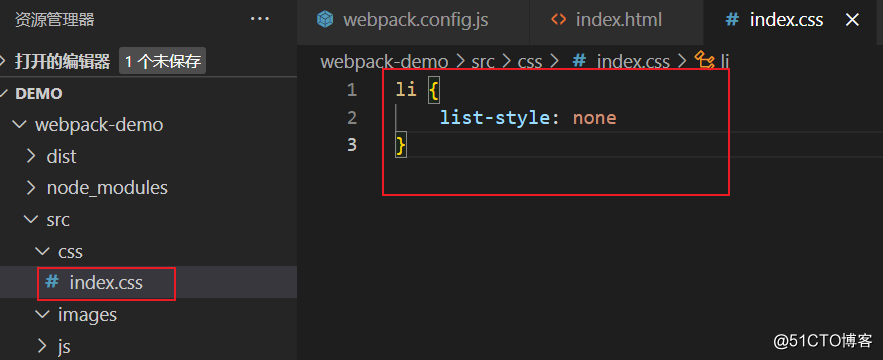Click line number 2 in the gutter
883x360 pixels.
tap(352, 118)
